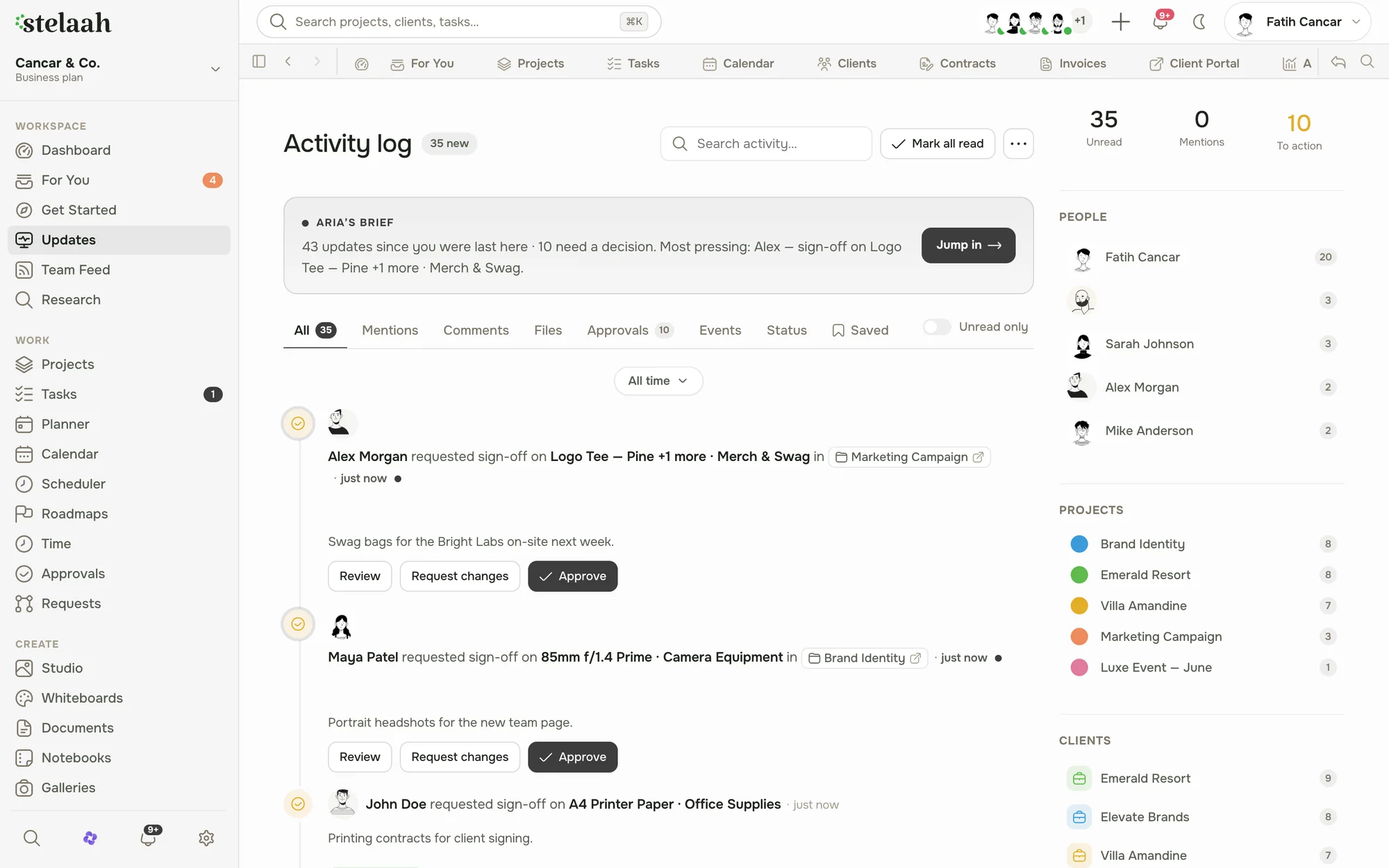Focus the global search projects field
Image resolution: width=1389 pixels, height=868 pixels.
458,22
